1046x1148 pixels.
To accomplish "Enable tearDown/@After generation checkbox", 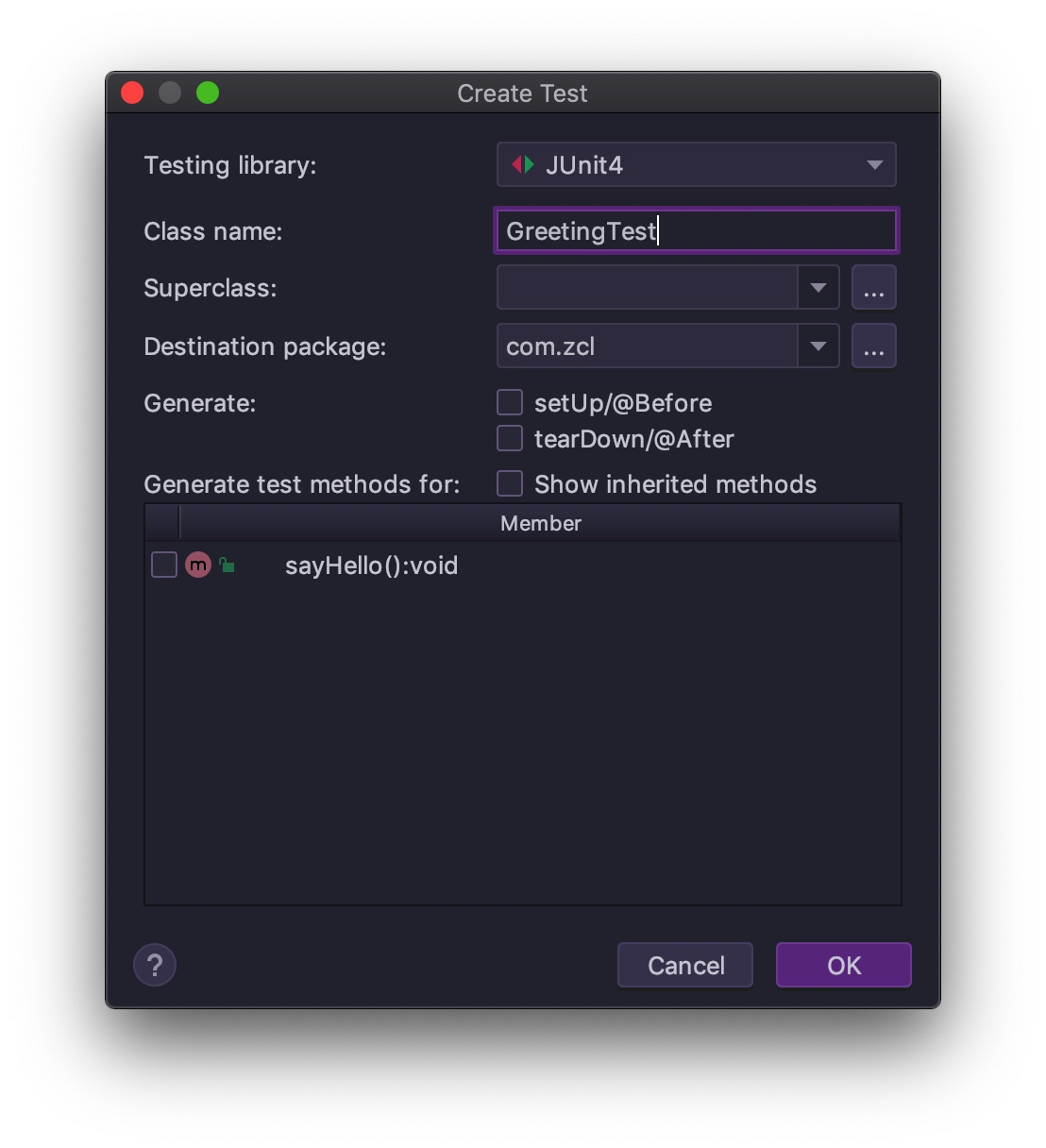I will point(510,439).
